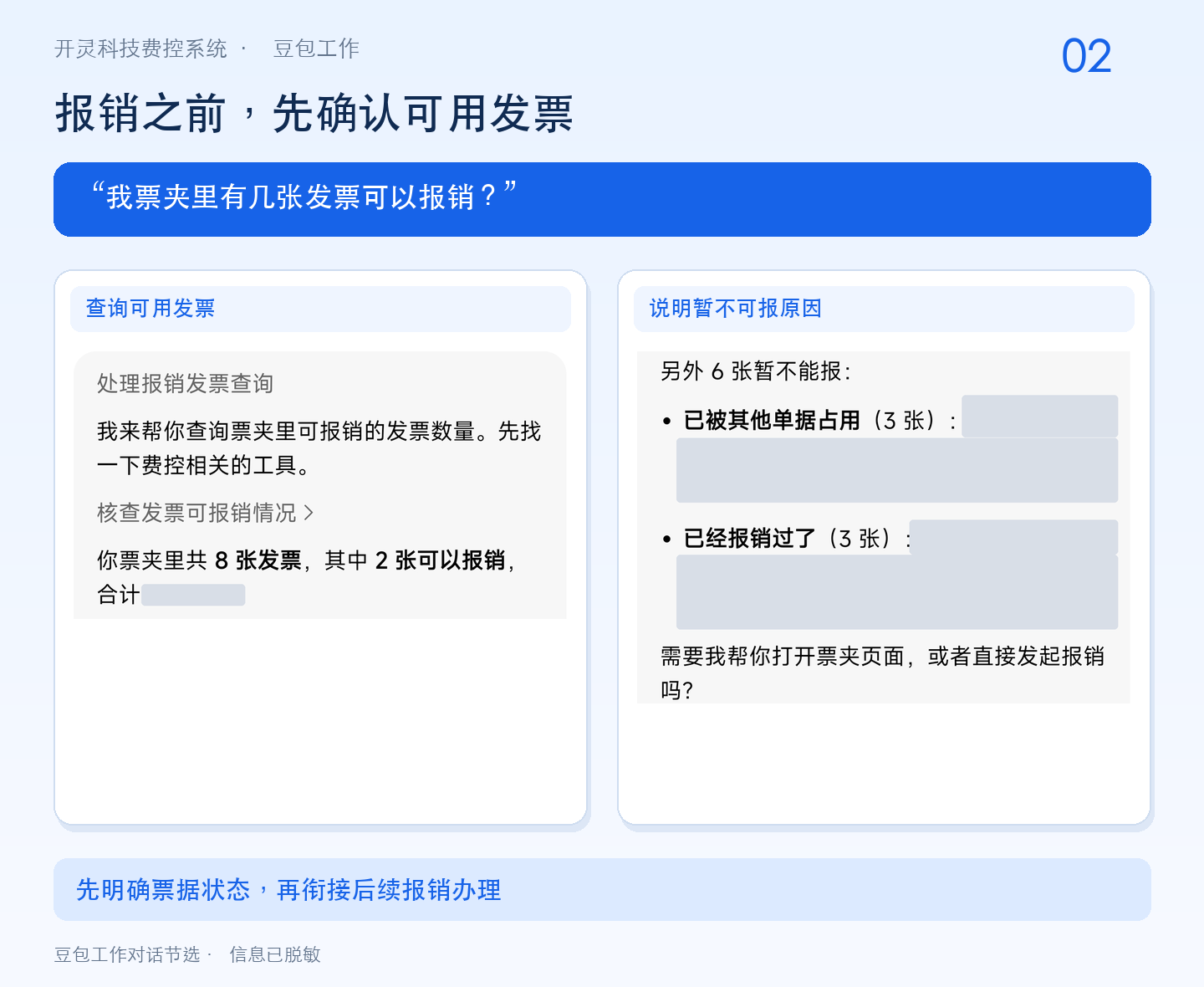Viewport: 1204px width, 987px height.
Task: Click the text 另外 6 张暂不能报
Action: coord(756,371)
